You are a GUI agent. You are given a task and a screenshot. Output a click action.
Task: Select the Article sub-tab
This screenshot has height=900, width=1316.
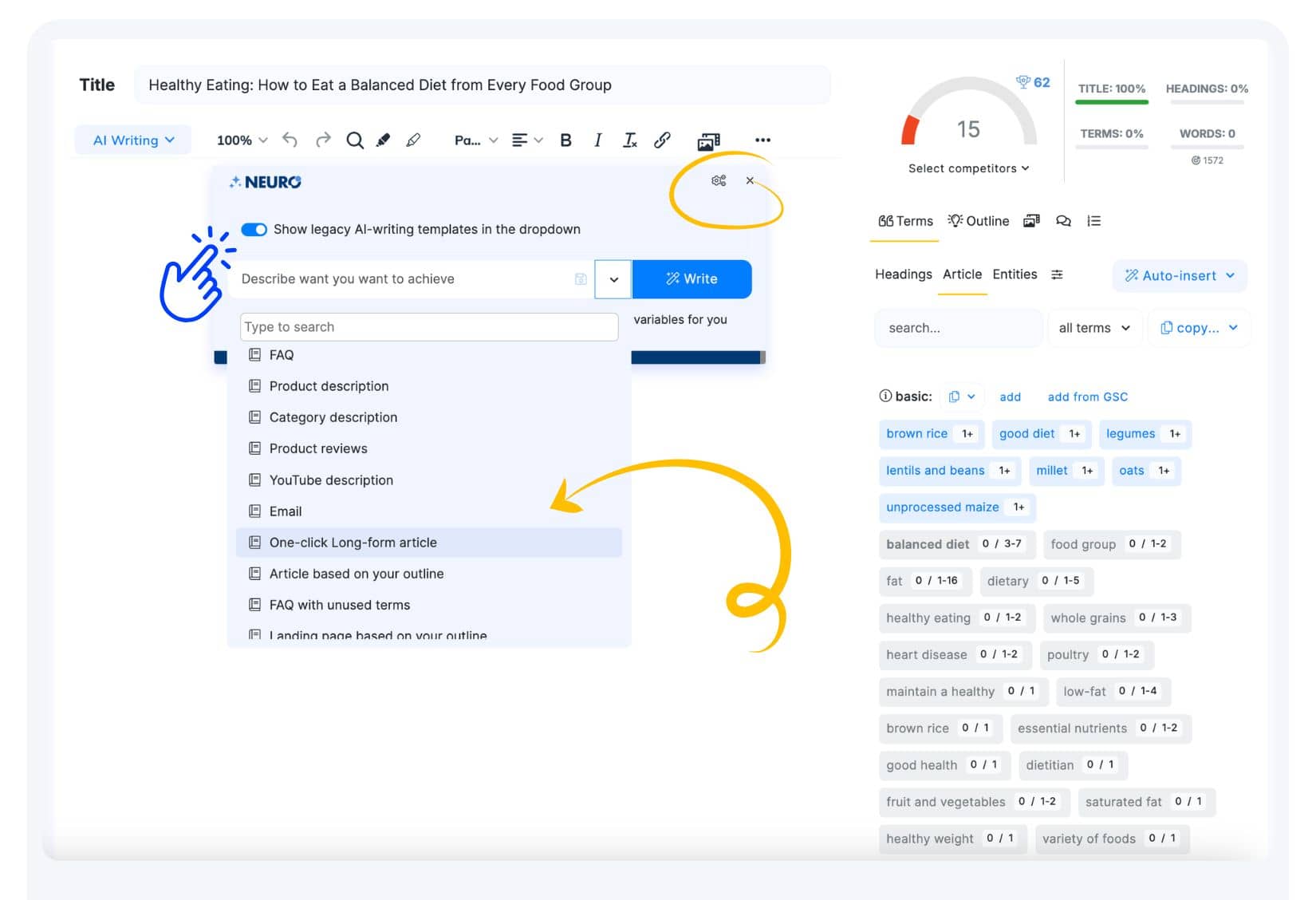[x=962, y=274]
